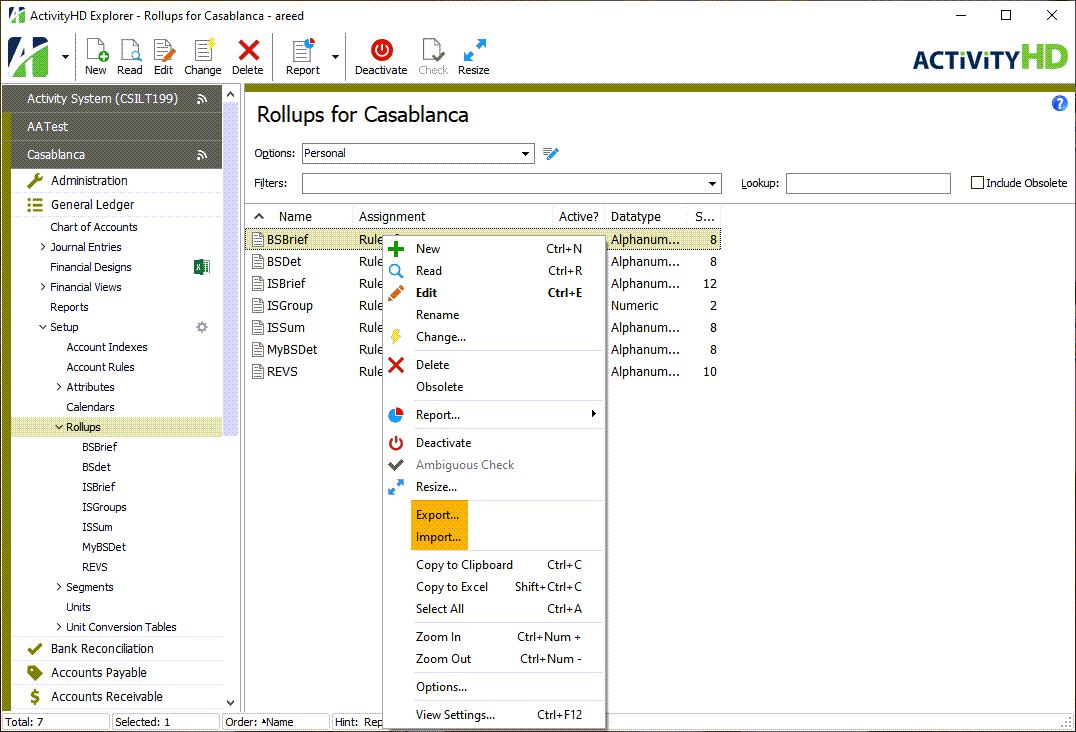Expand the Unit Conversion Tables node
The image size is (1076, 732).
[59, 627]
